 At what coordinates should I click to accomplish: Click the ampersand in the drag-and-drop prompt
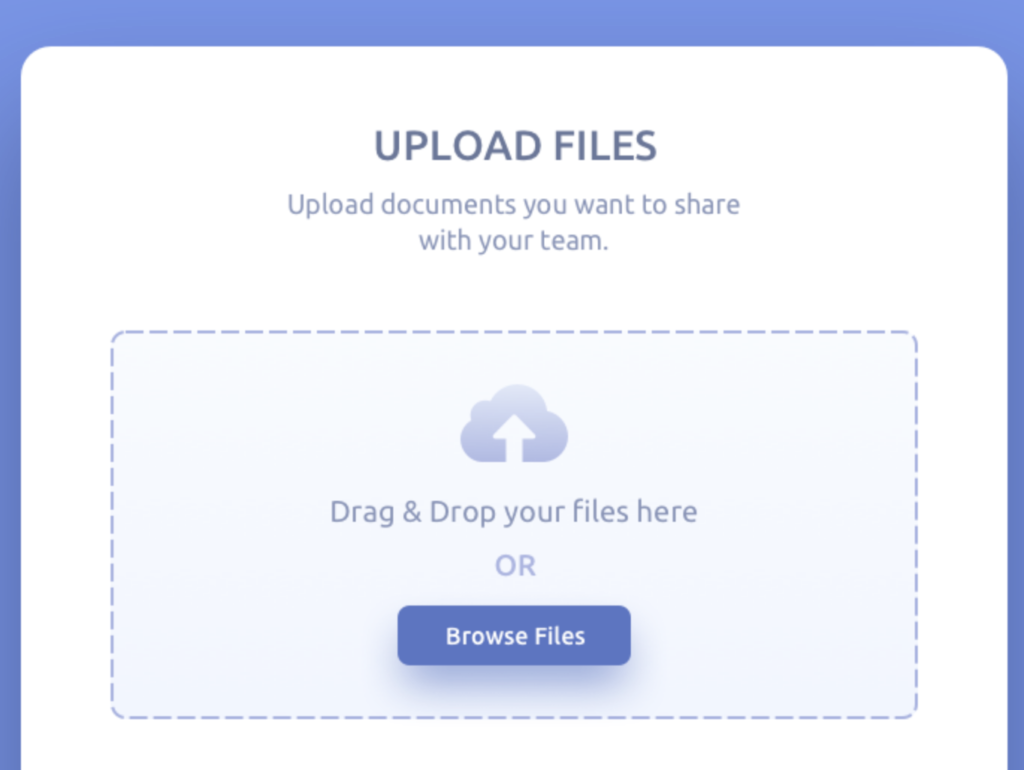tap(411, 511)
